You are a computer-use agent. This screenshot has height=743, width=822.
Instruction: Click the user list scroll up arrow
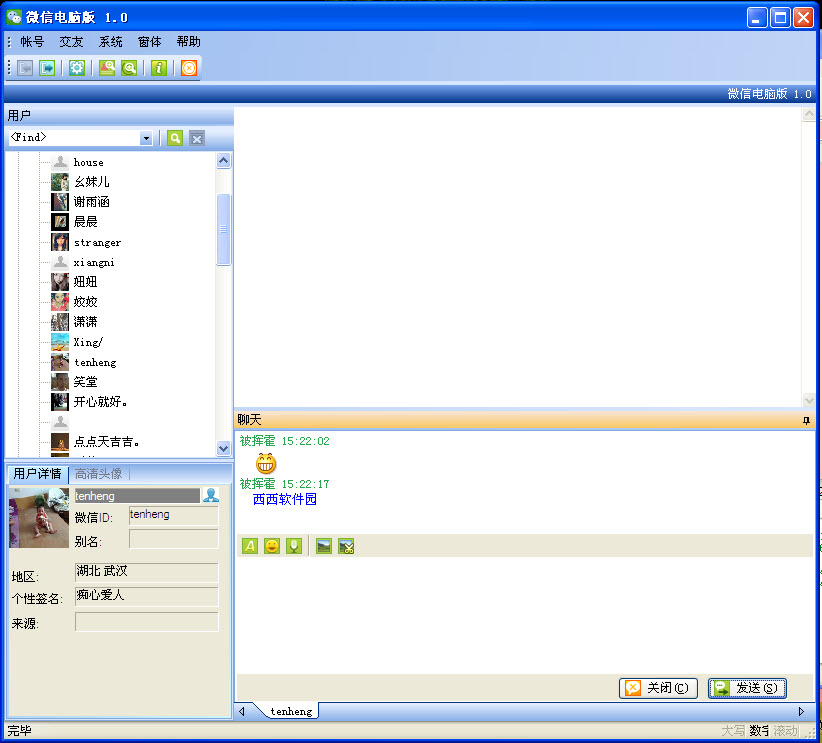pyautogui.click(x=224, y=160)
